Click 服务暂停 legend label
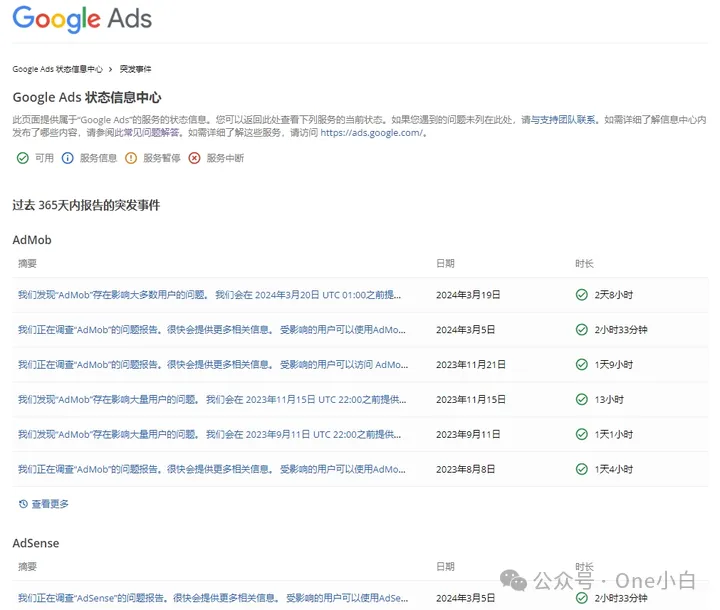The image size is (720, 610). (x=162, y=158)
